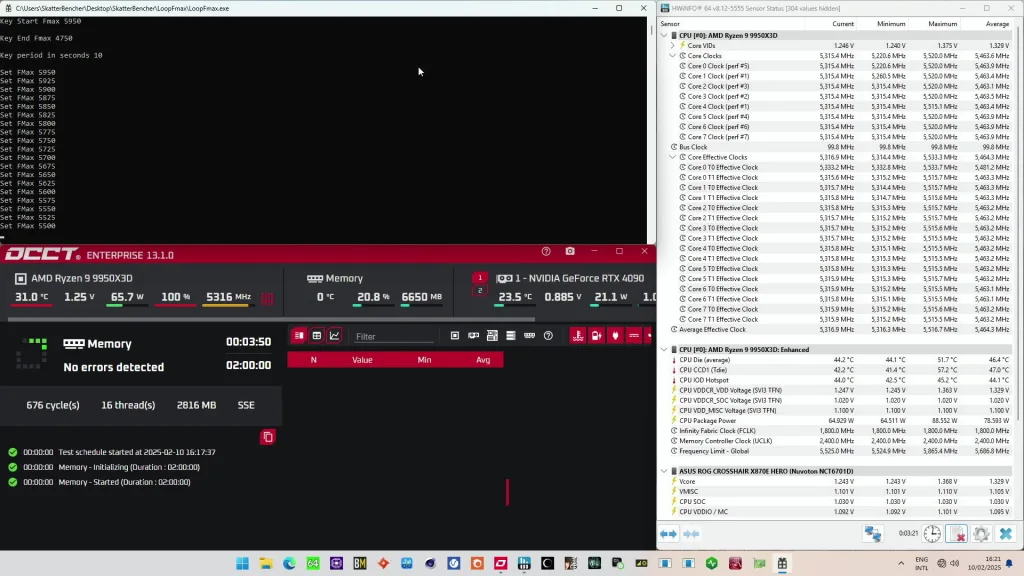This screenshot has width=1024, height=576.
Task: Toggle the temperature sensor type filter
Action: tap(578, 336)
